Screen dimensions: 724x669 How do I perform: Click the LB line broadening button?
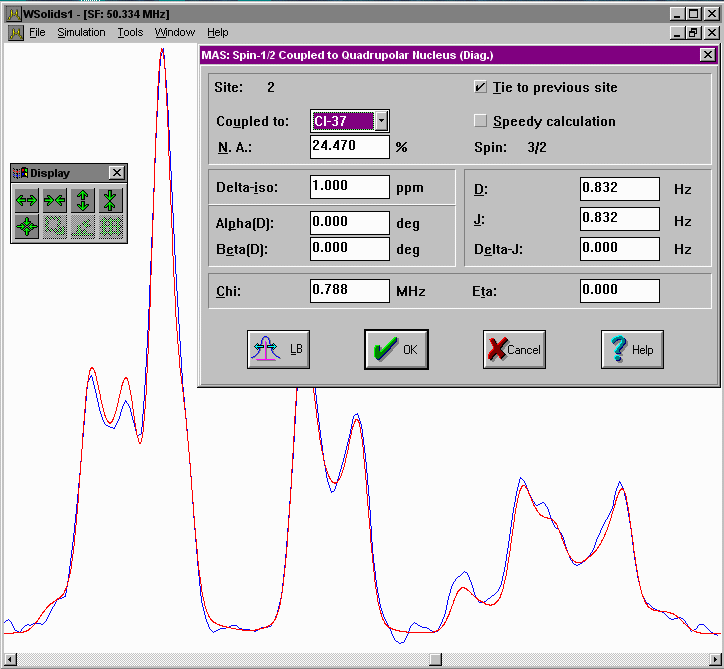[x=278, y=349]
